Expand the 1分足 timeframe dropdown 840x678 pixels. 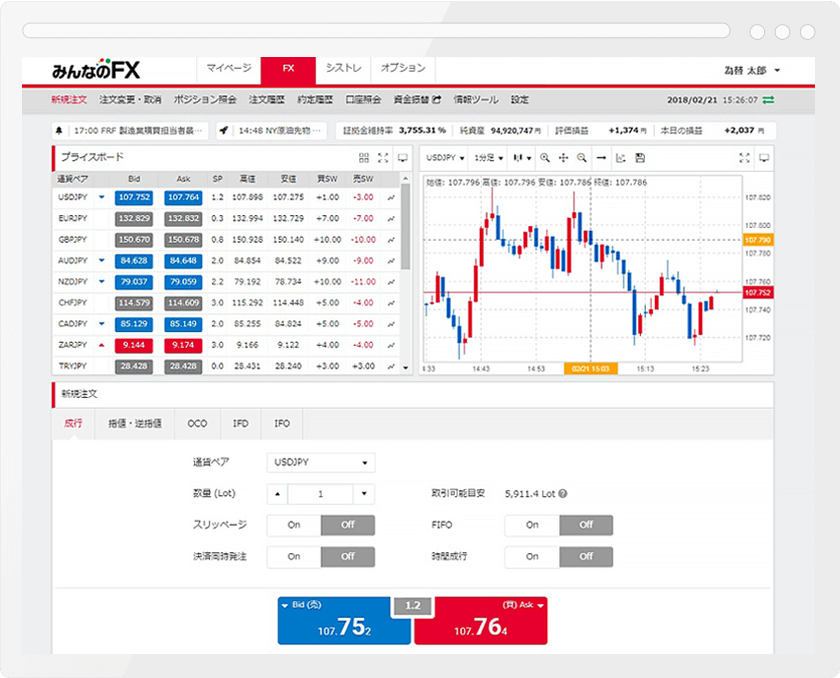coord(488,158)
